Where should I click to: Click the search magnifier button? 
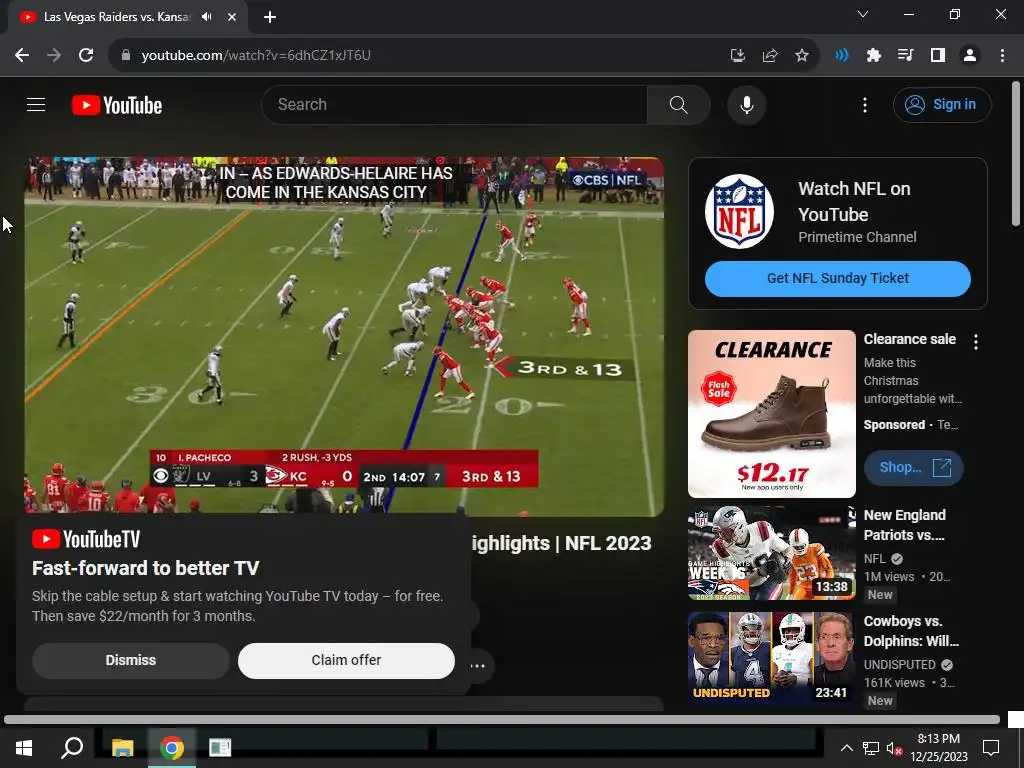[679, 104]
